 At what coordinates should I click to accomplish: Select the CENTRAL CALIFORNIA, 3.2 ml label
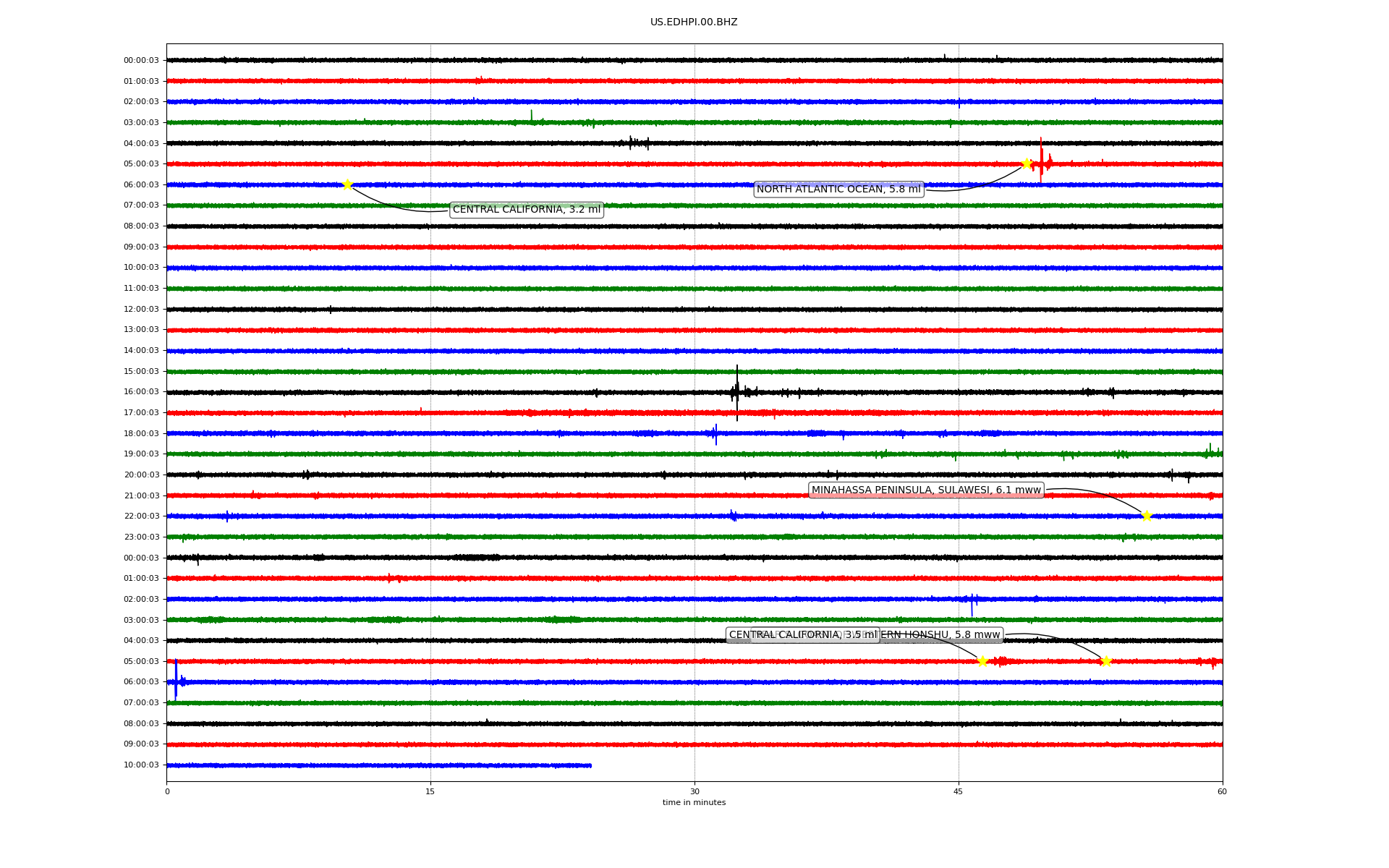pos(526,210)
